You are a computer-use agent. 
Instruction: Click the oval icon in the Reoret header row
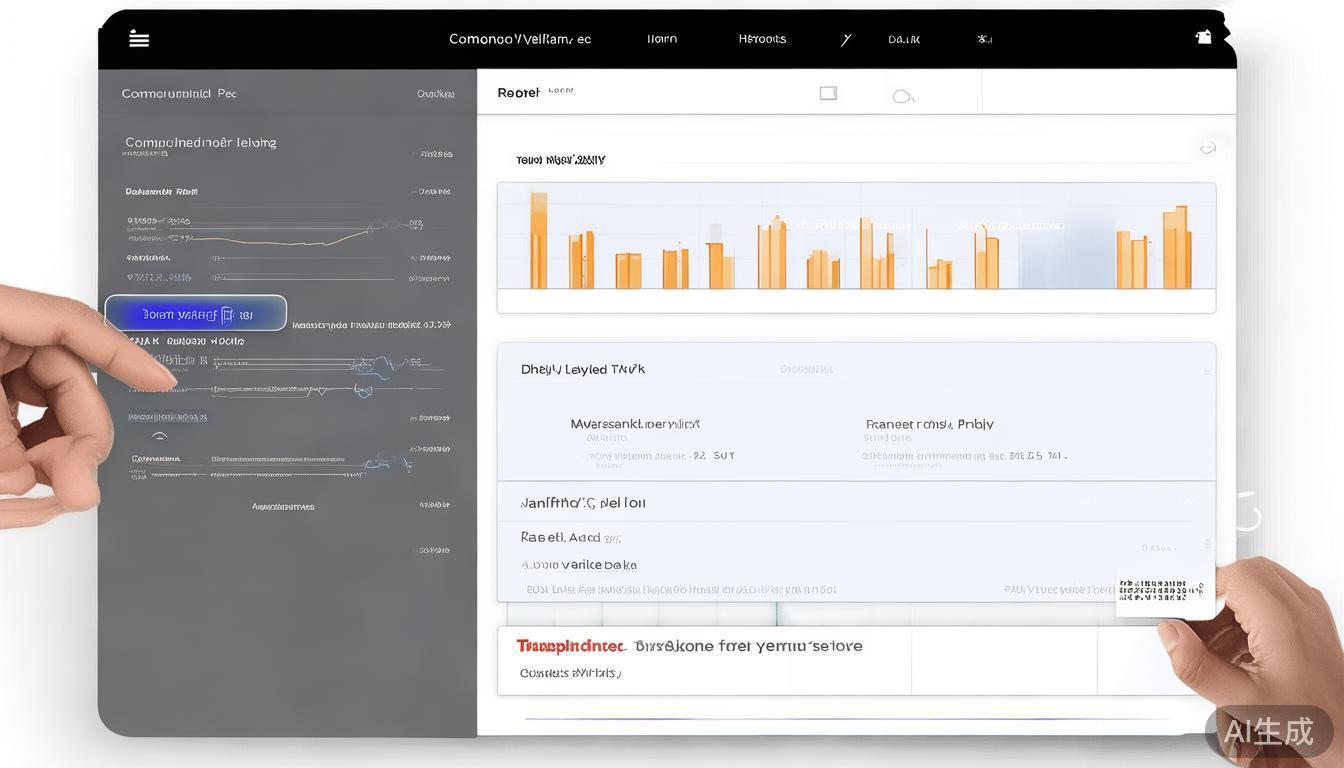click(902, 96)
